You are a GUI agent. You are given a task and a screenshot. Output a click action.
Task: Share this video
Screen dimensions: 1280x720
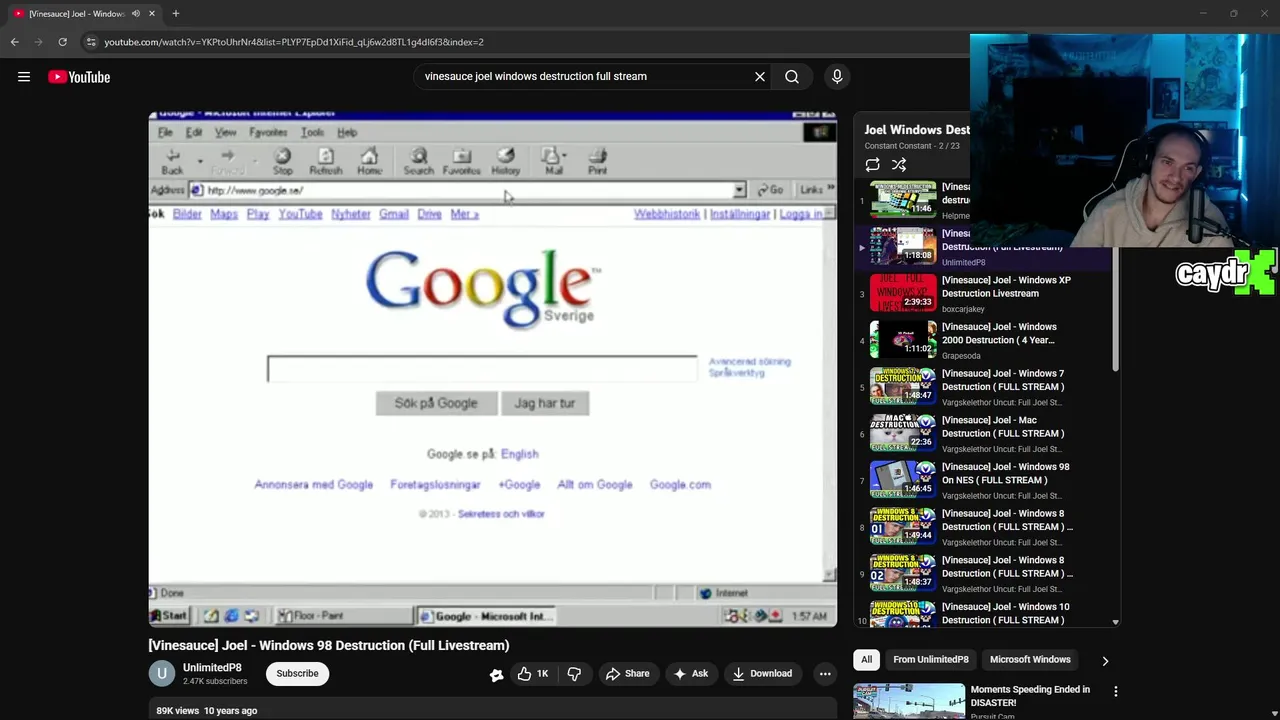[x=627, y=674]
